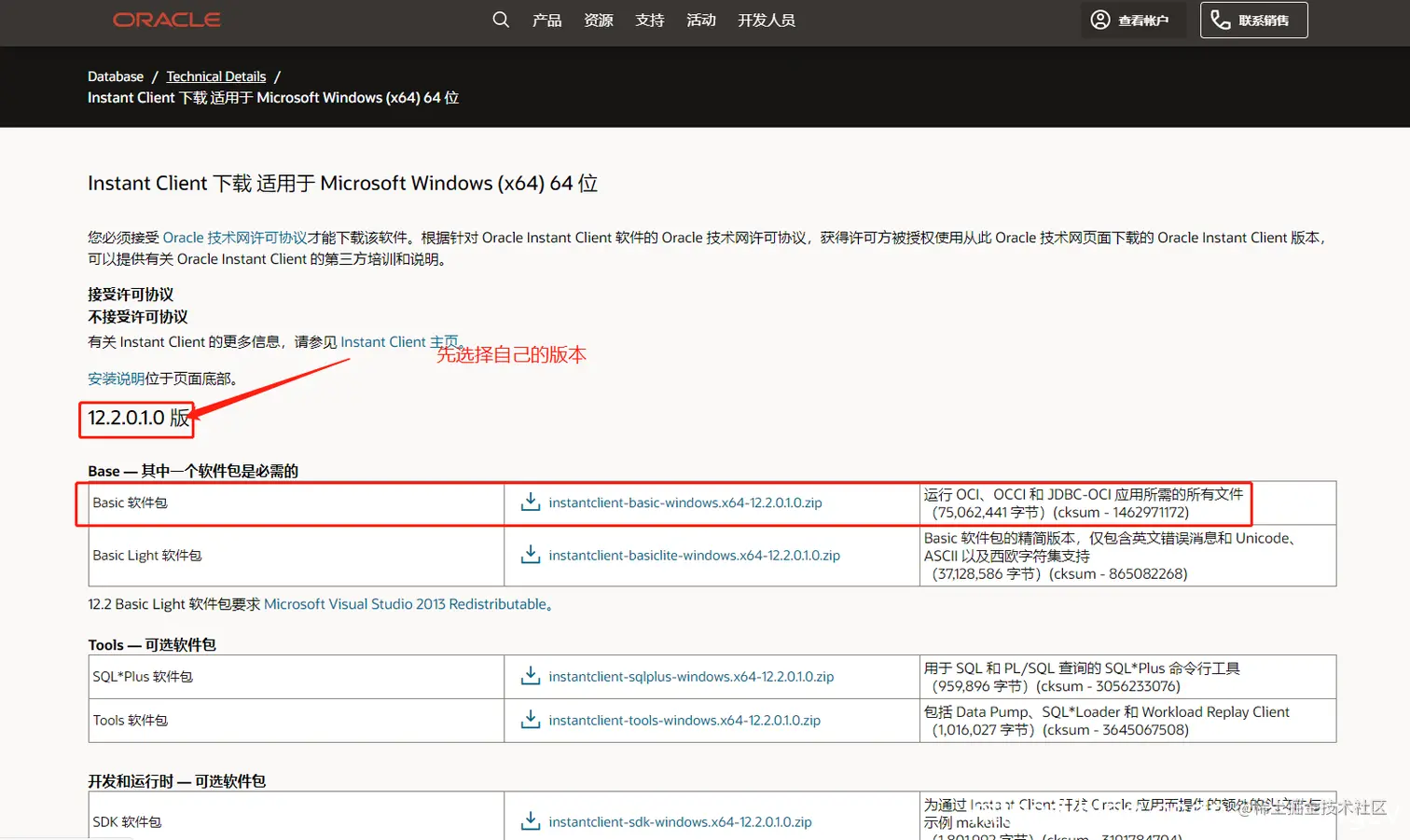Viewport: 1410px width, 840px height.
Task: Click the cksum - 3645067508 description cell
Action: (x=1128, y=721)
